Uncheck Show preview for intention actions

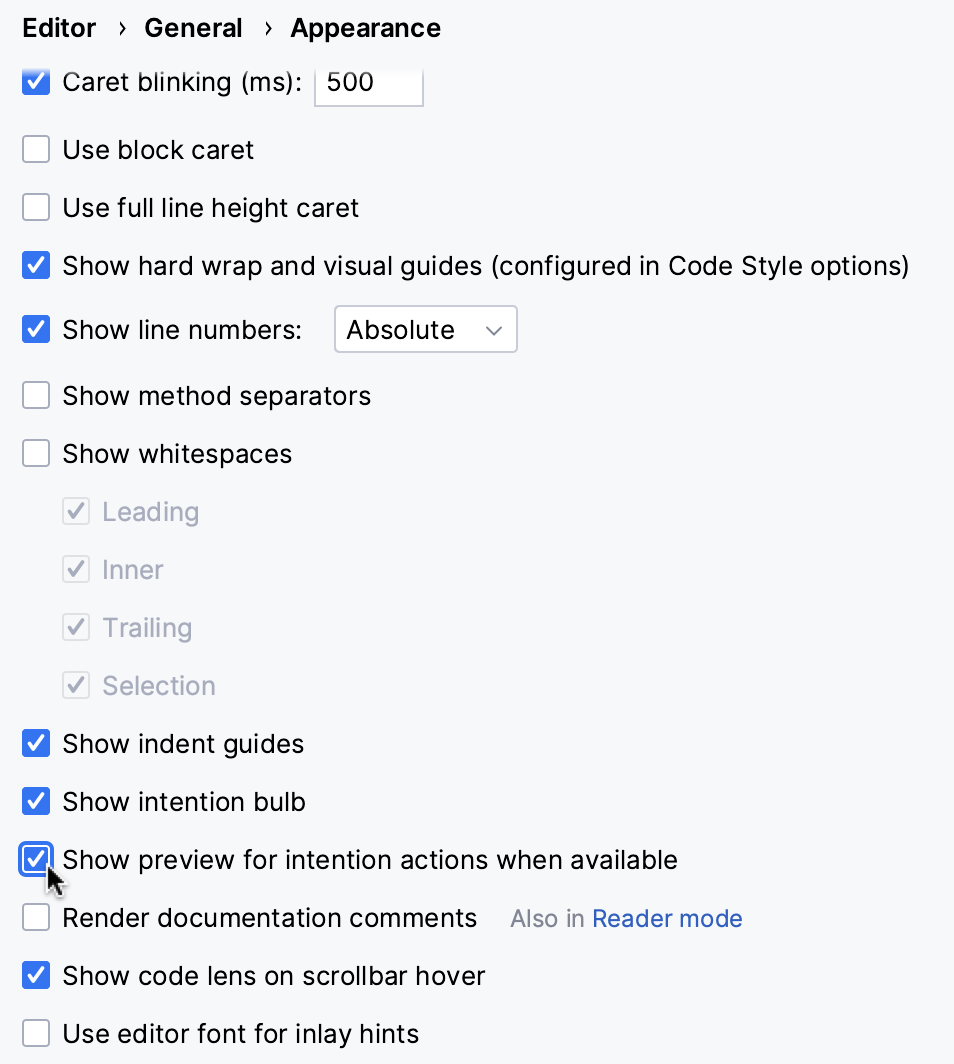coord(36,859)
